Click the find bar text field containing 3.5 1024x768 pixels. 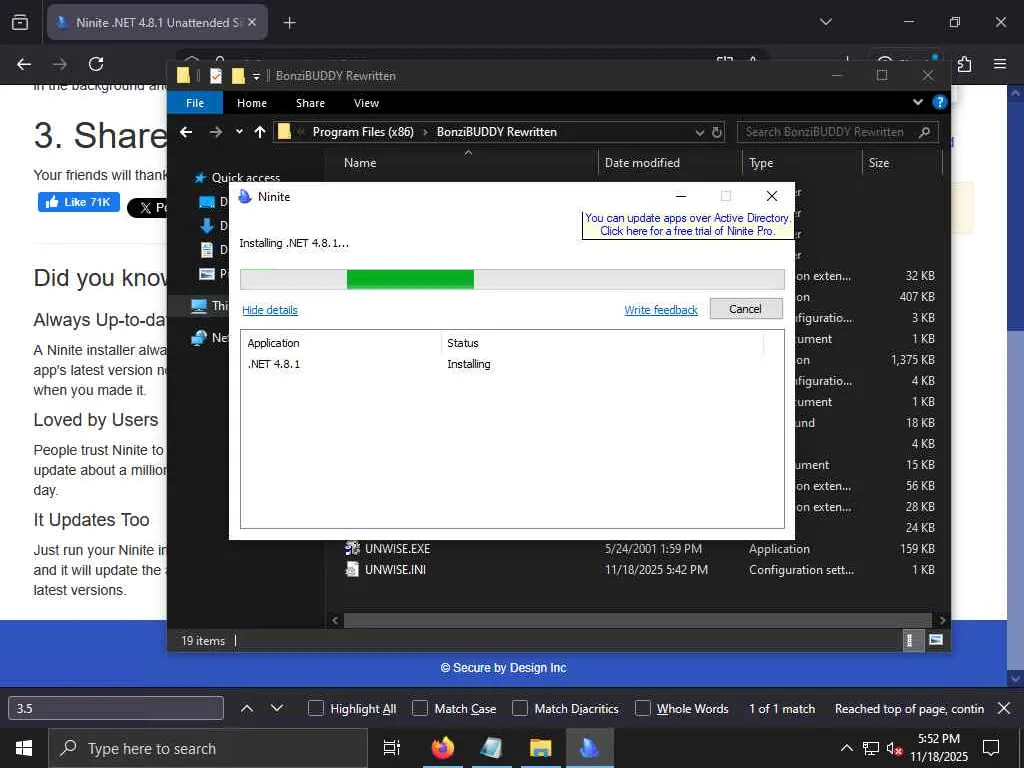click(x=116, y=708)
